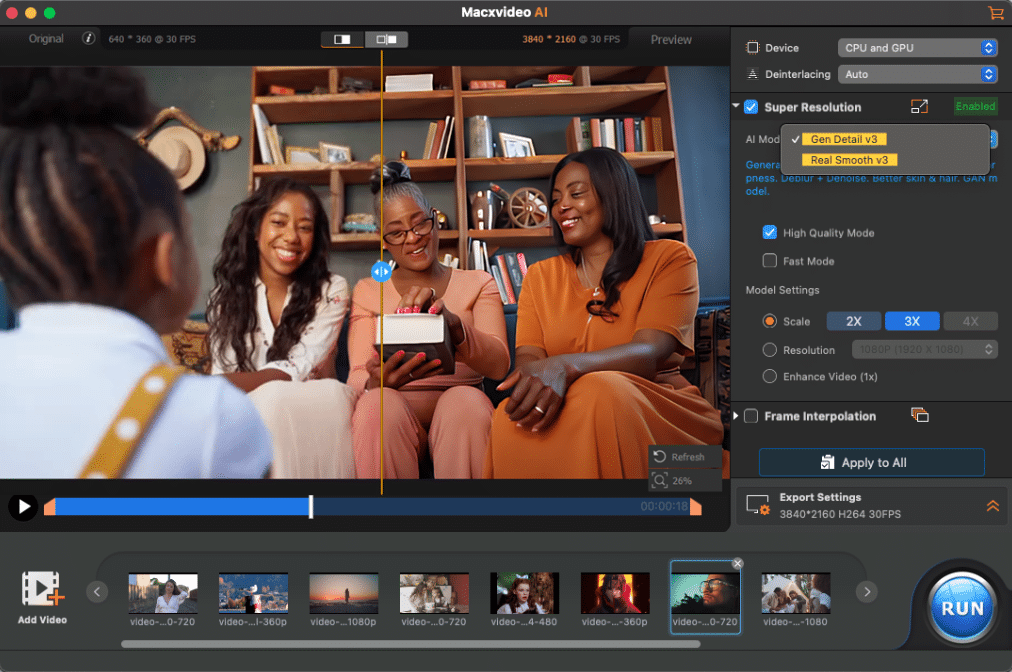Select first thumbnail video-...0-720 woman in white
The image size is (1012, 672).
tap(163, 593)
